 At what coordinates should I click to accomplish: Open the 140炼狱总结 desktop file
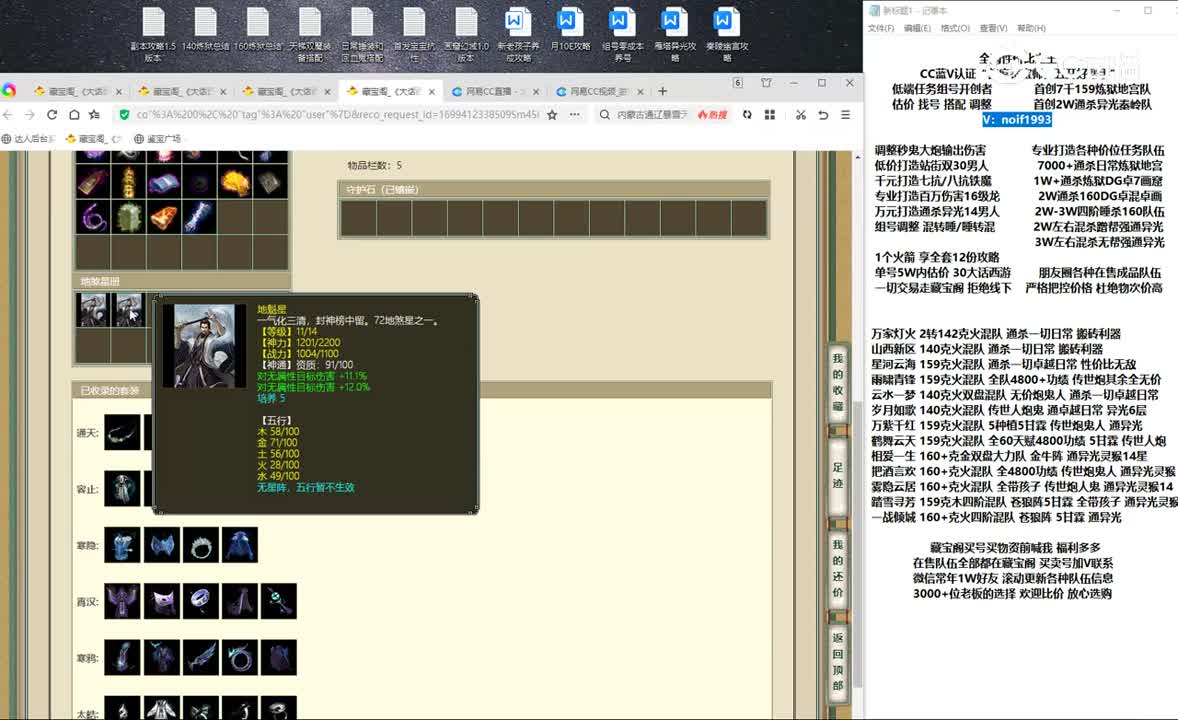coord(205,30)
